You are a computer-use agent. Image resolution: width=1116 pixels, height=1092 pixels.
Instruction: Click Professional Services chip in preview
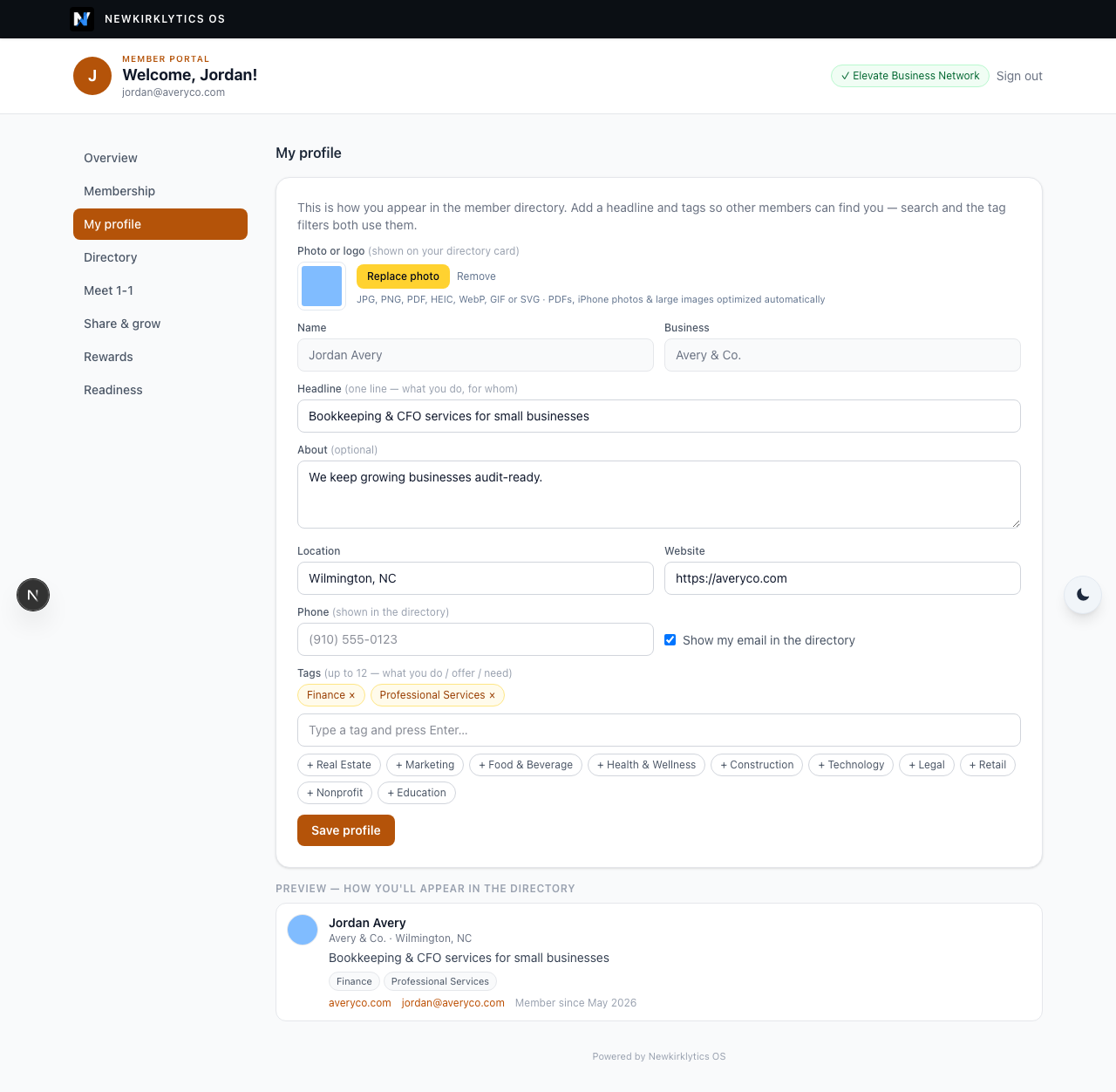click(x=440, y=981)
